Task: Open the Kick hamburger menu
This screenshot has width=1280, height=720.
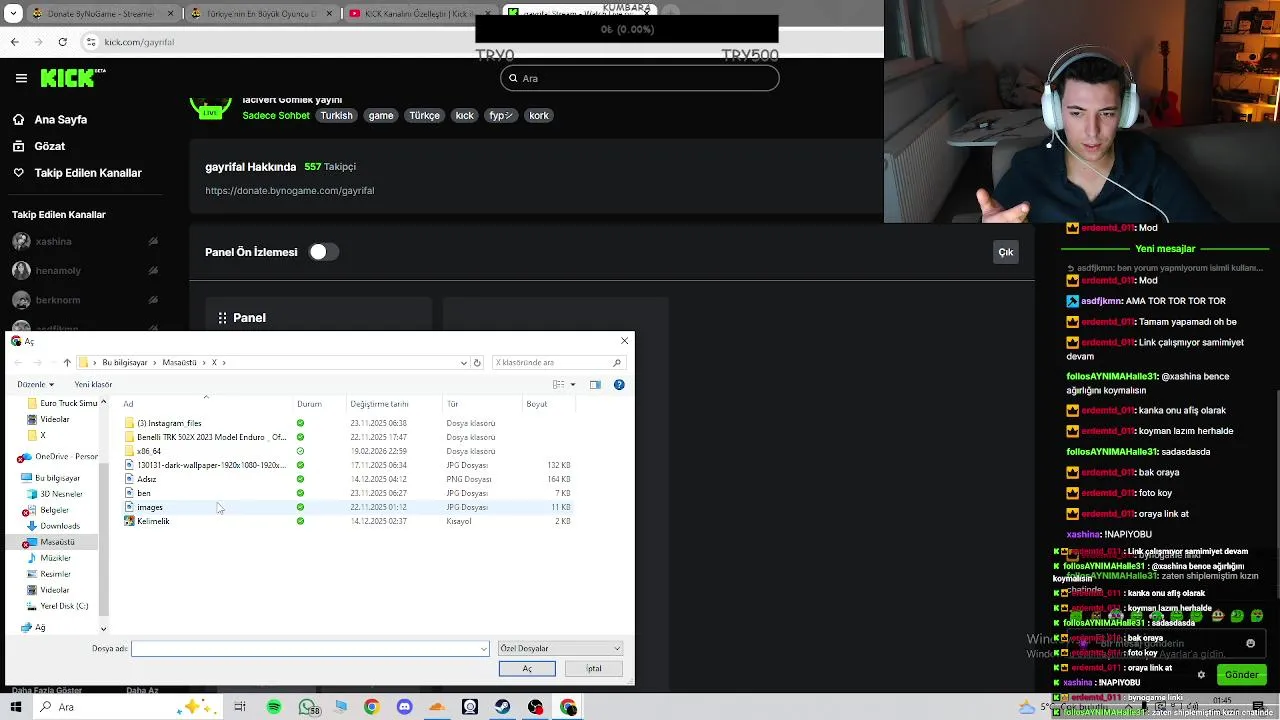Action: pos(21,78)
